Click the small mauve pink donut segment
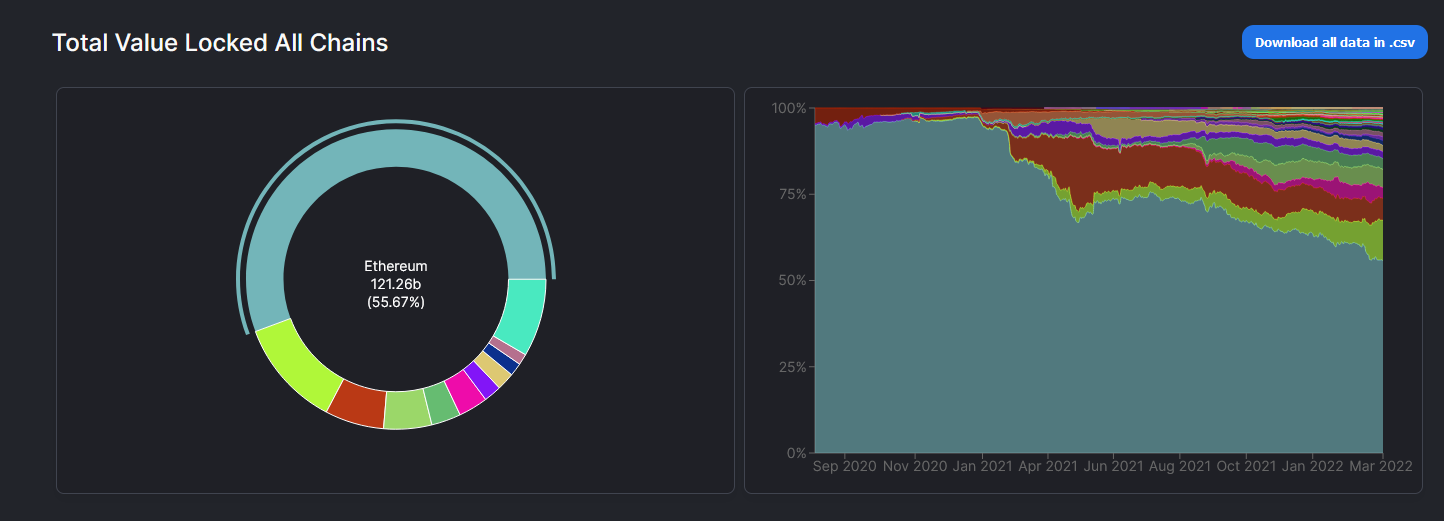Screen dimensions: 1444x521 [x=512, y=350]
